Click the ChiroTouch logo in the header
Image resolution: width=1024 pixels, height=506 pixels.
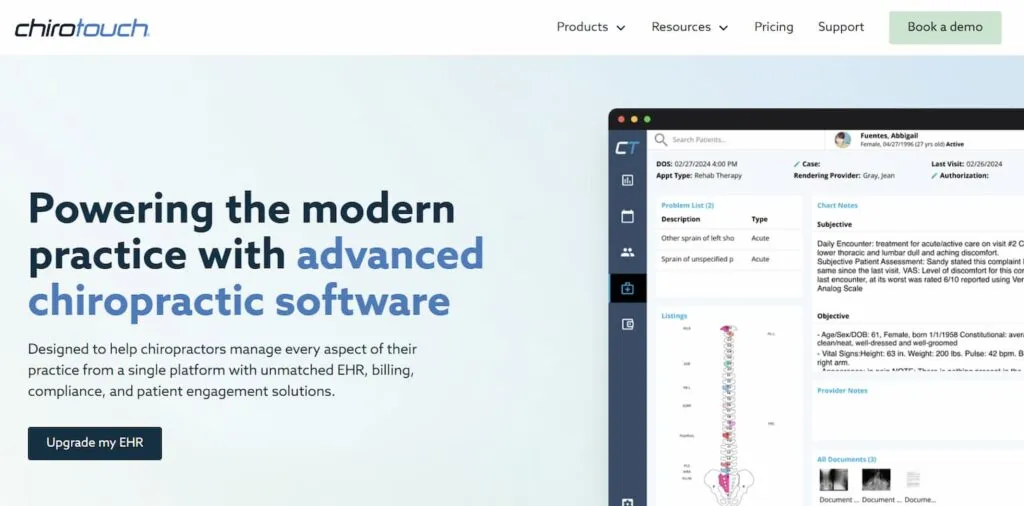82,27
